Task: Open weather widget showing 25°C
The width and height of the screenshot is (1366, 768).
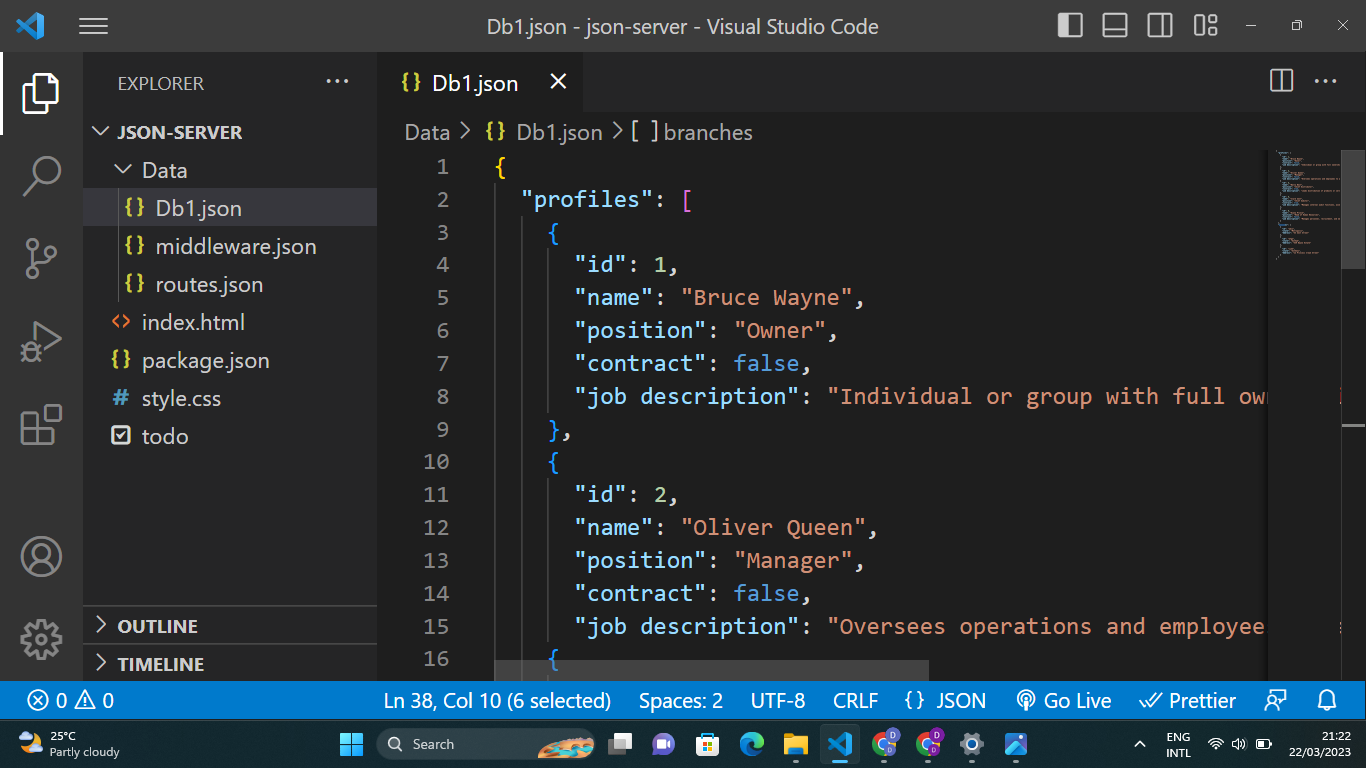Action: (x=70, y=744)
